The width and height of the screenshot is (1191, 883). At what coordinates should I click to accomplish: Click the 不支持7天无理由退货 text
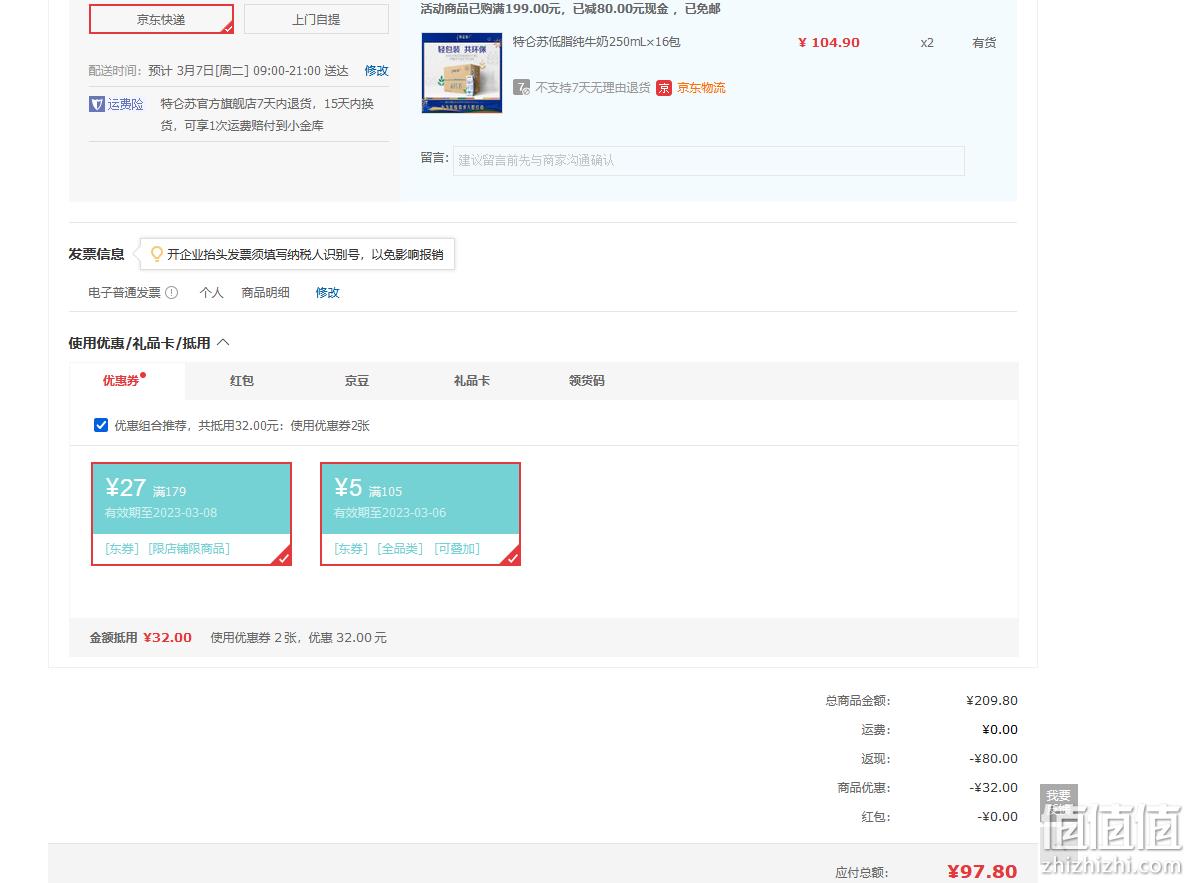coord(592,88)
